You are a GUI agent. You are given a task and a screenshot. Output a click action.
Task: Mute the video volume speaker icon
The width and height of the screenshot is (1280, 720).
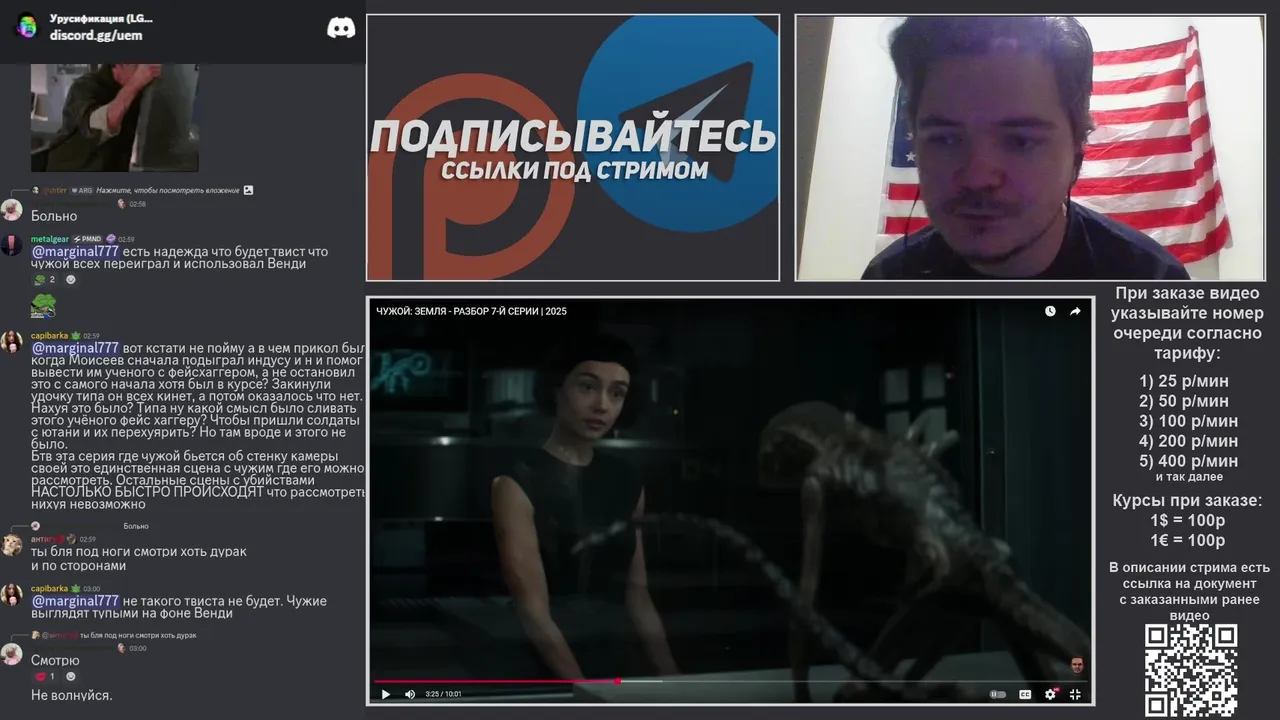point(410,694)
